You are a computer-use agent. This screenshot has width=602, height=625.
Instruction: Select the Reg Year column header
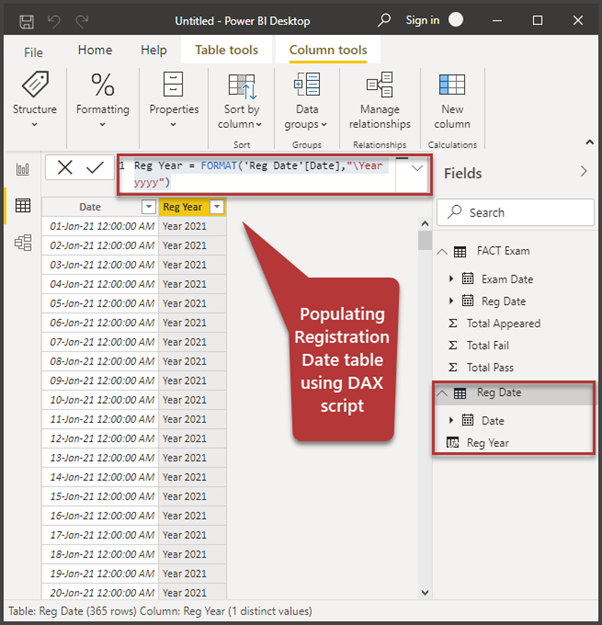pyautogui.click(x=182, y=207)
